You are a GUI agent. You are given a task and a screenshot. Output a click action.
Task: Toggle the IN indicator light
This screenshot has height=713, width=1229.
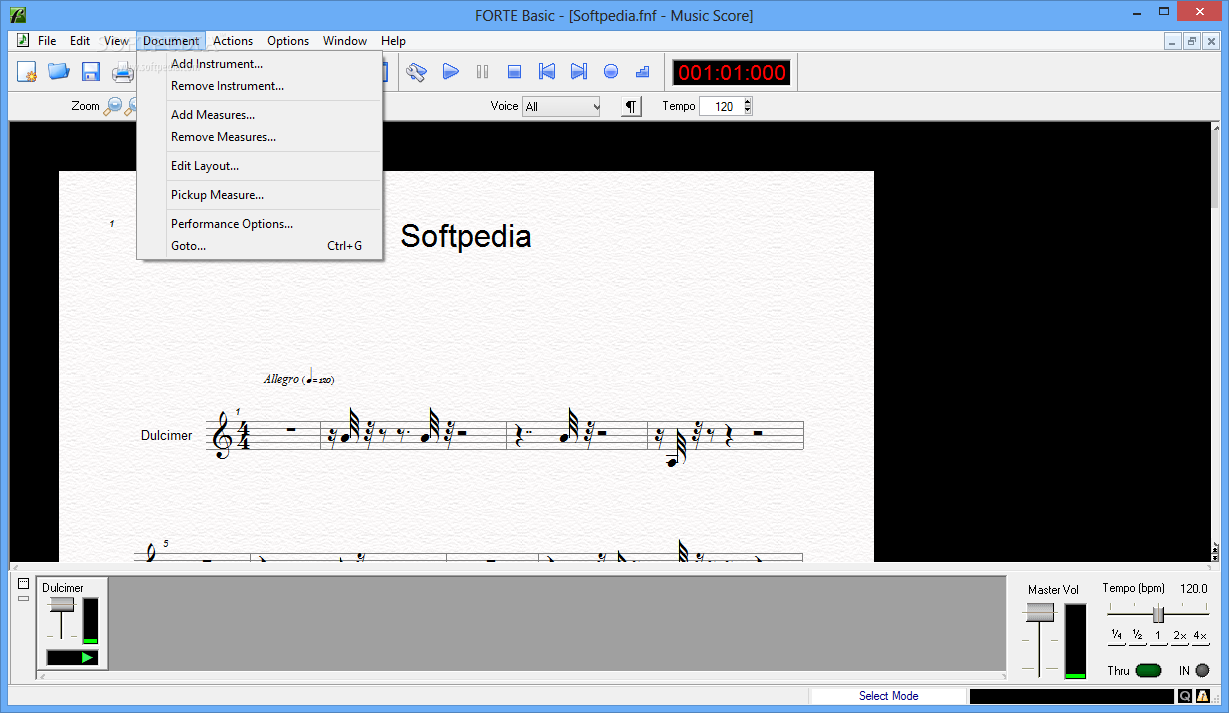[x=1202, y=670]
